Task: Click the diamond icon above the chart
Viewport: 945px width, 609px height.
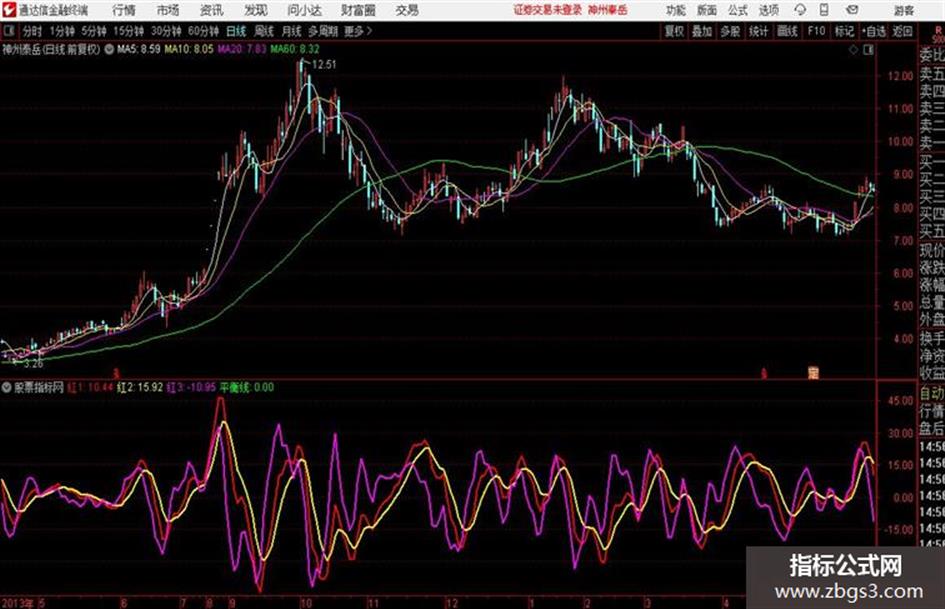Action: 853,50
